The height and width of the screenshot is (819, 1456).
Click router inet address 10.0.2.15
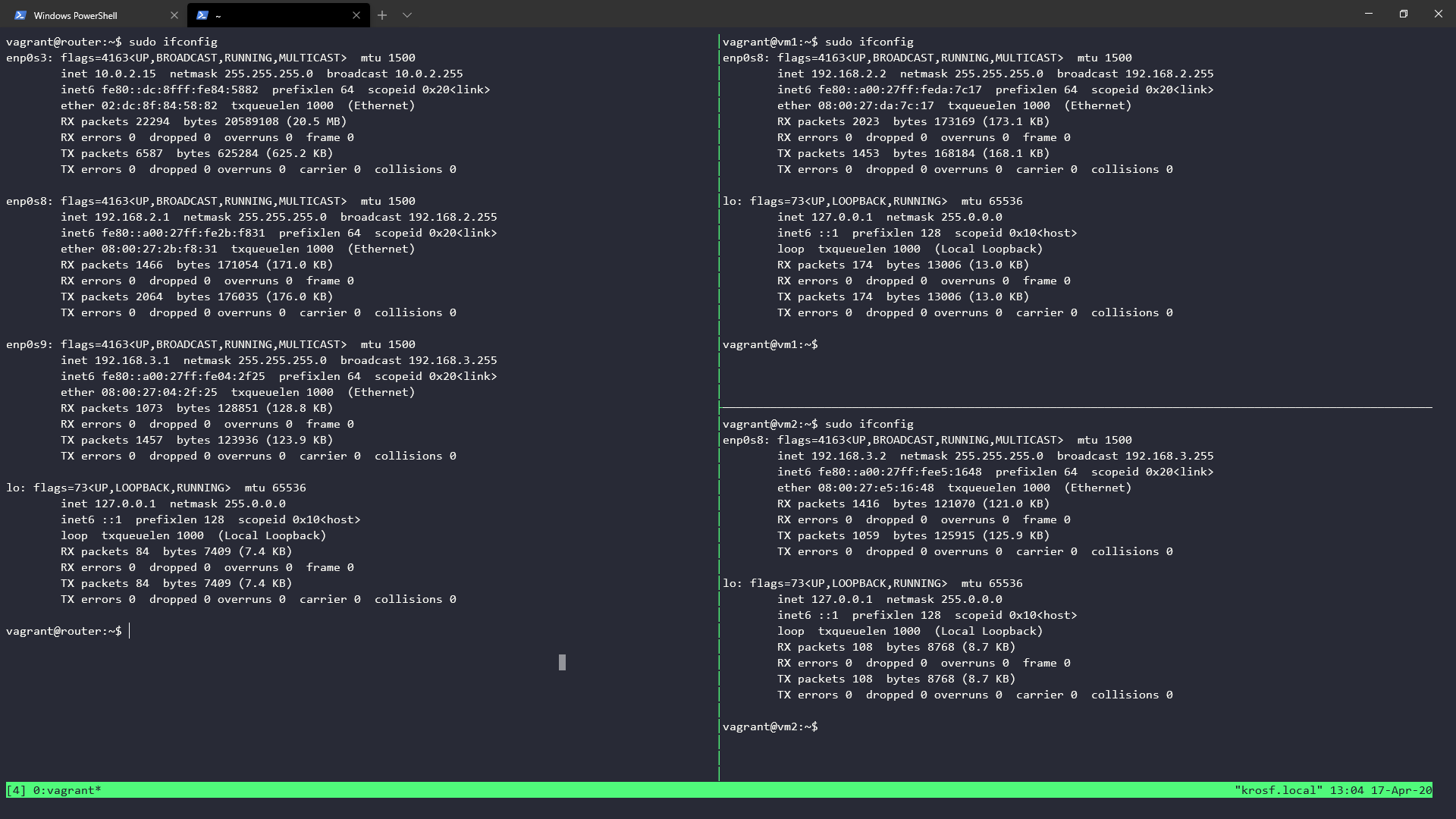click(x=125, y=74)
